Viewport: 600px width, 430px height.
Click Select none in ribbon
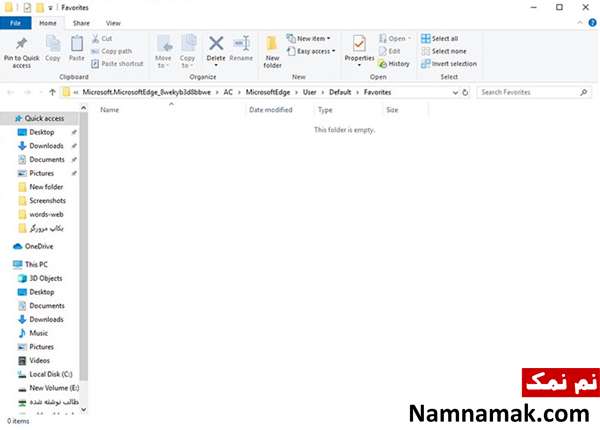click(x=443, y=51)
